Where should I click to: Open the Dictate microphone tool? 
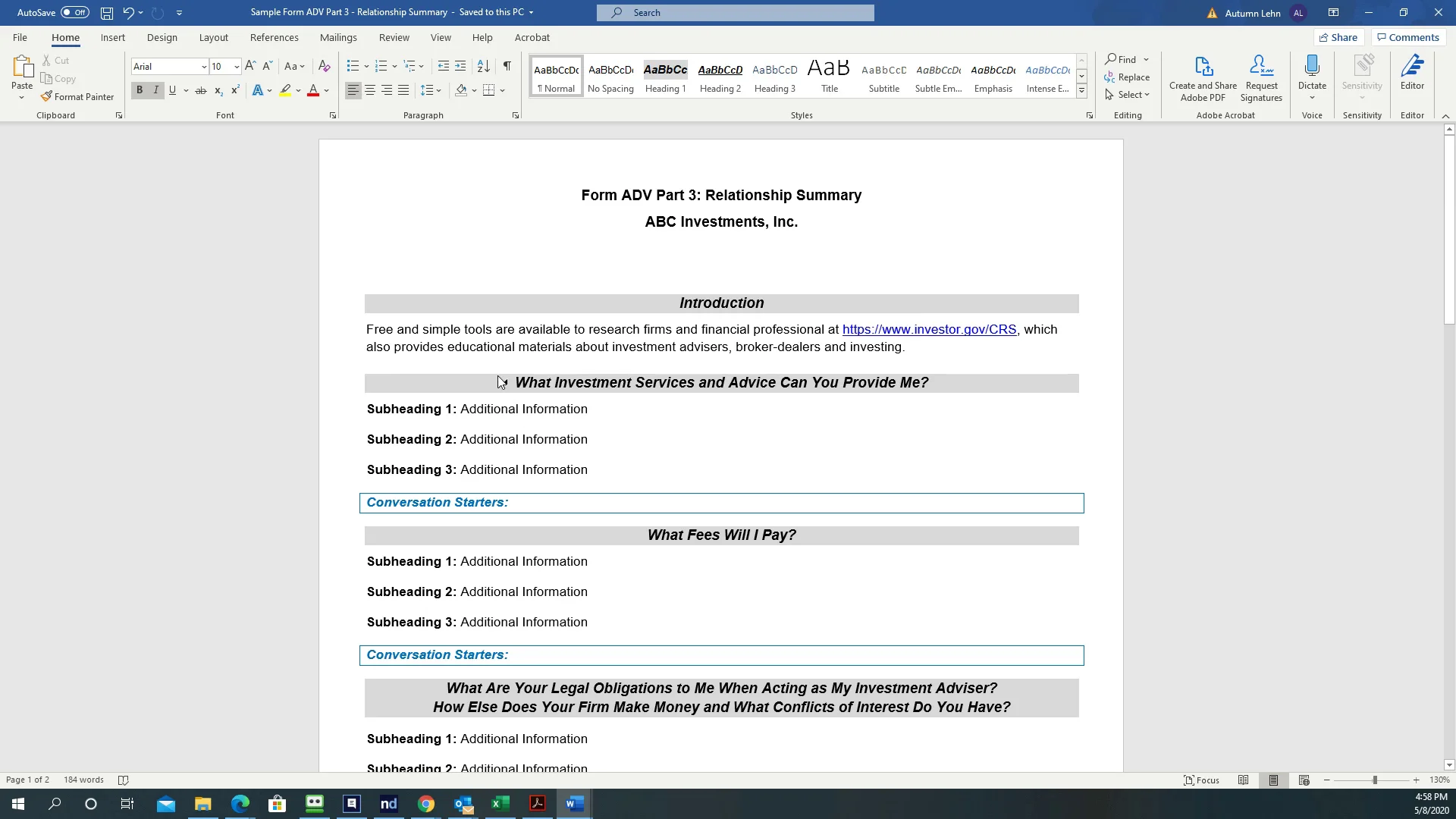(x=1312, y=68)
